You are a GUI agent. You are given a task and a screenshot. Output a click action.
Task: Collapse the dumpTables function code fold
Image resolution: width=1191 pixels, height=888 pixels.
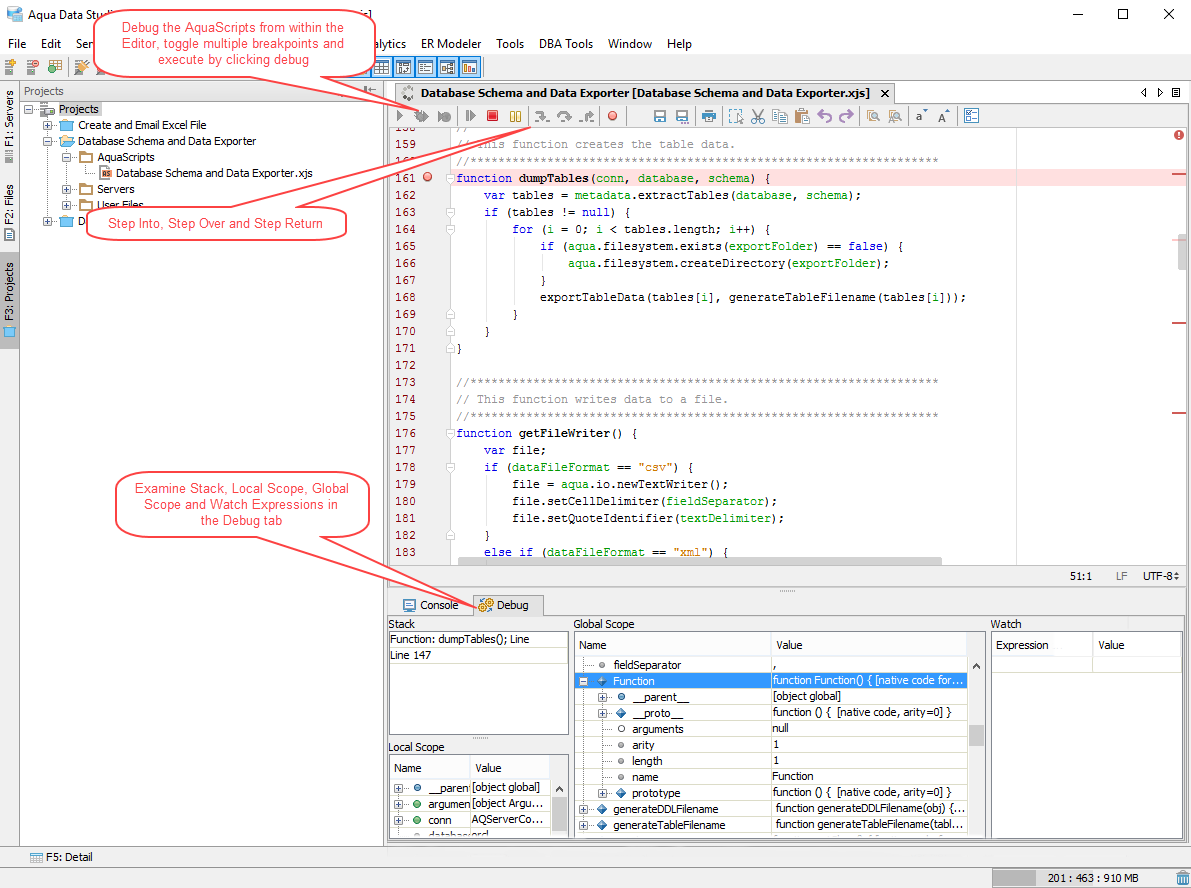[450, 179]
